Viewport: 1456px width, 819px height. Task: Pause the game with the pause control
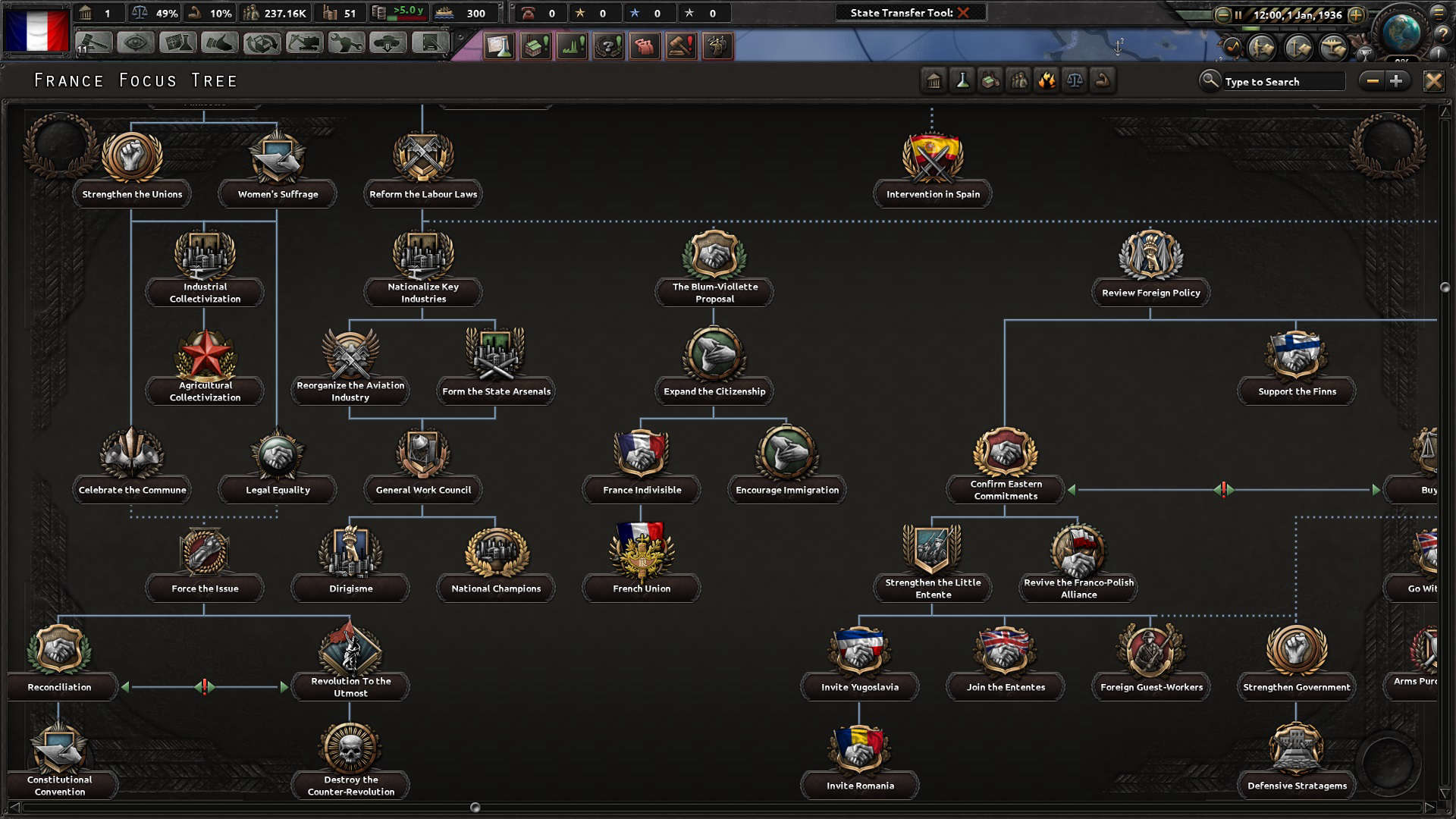point(1238,14)
